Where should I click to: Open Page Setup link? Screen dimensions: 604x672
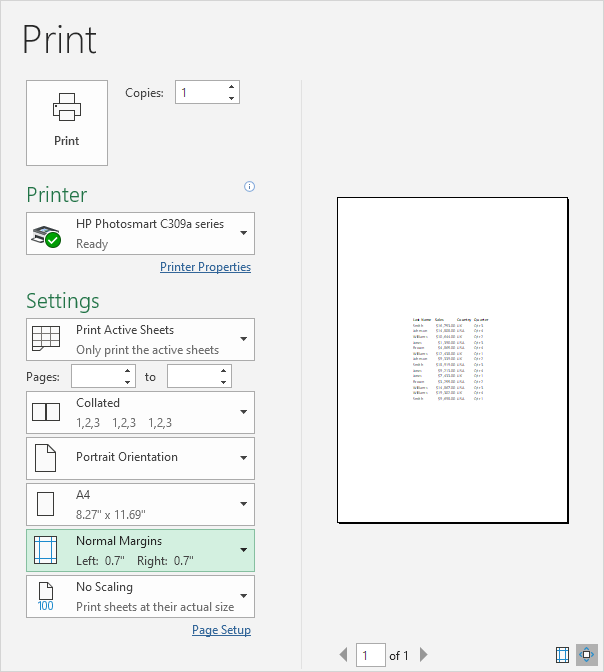[221, 630]
